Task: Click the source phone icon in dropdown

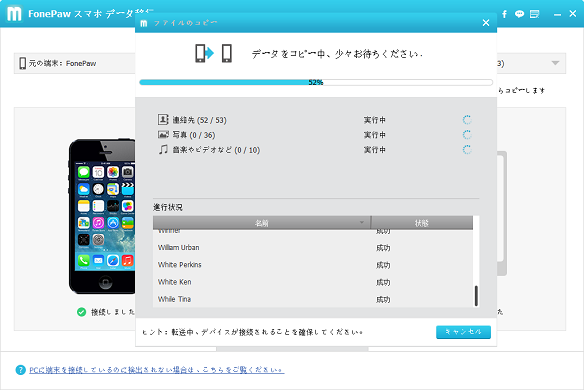Action: [22, 63]
